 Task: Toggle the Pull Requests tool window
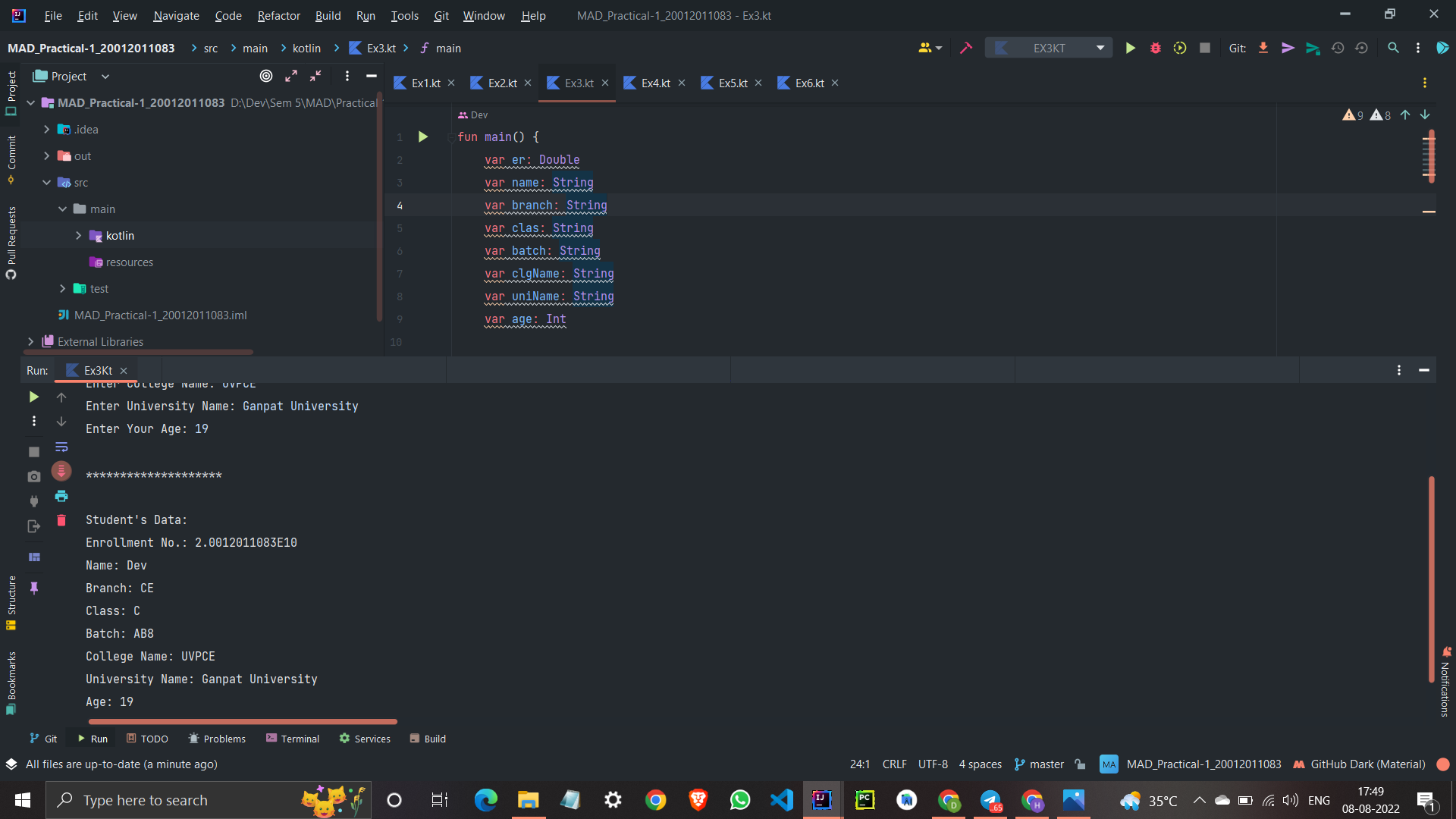11,242
